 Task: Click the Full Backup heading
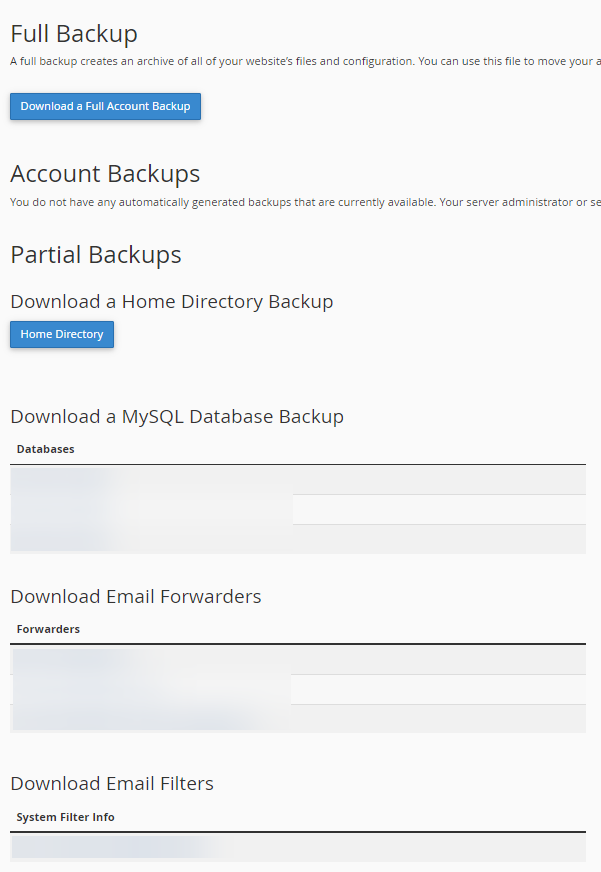(74, 33)
